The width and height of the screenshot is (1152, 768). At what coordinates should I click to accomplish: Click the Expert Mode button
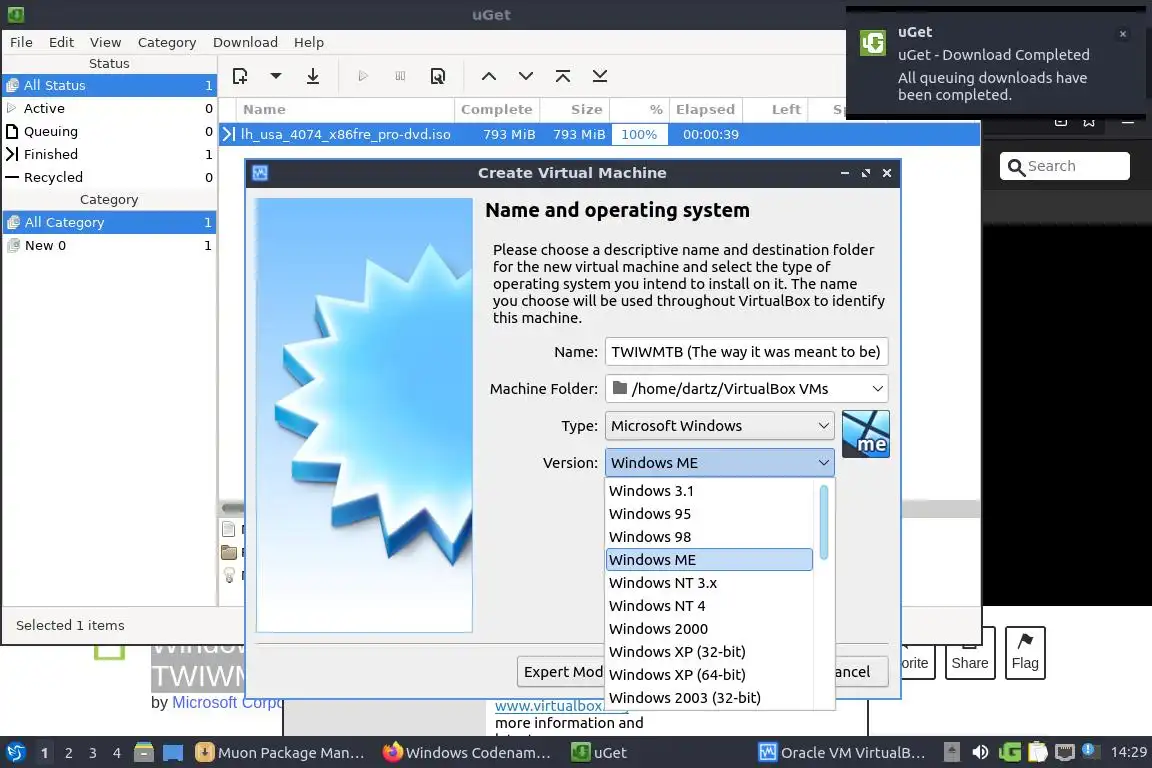tap(561, 672)
